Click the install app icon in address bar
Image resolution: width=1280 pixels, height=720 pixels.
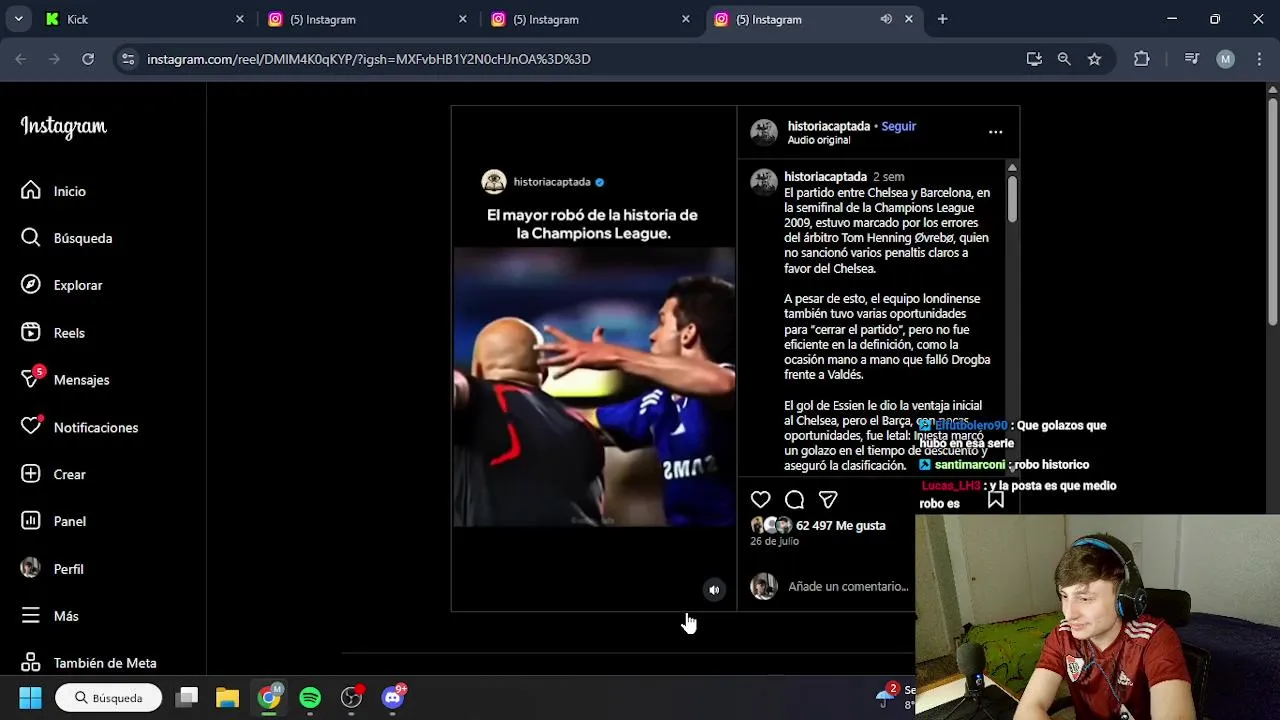[1034, 59]
